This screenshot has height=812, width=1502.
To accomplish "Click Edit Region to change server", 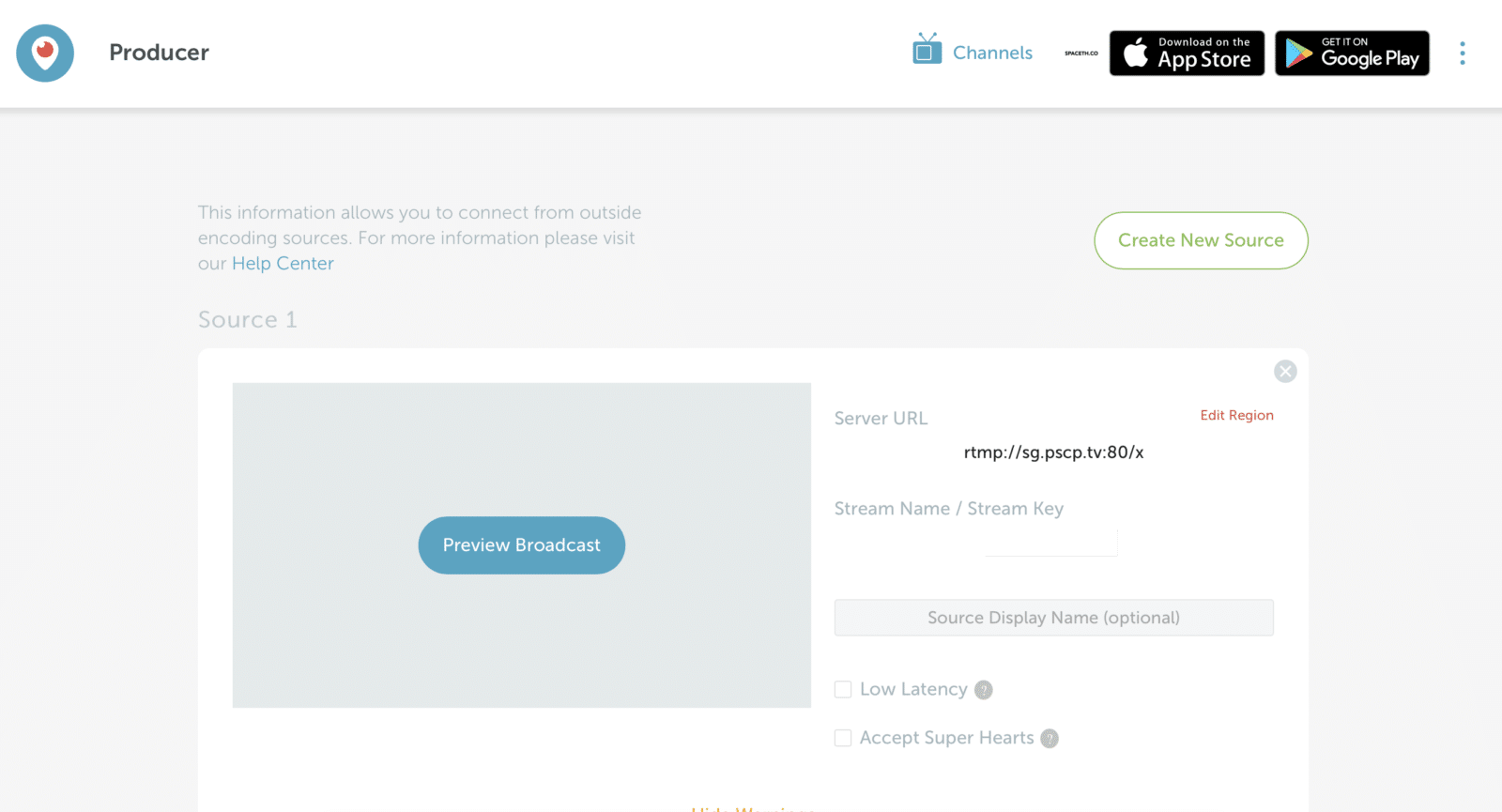I will point(1236,415).
